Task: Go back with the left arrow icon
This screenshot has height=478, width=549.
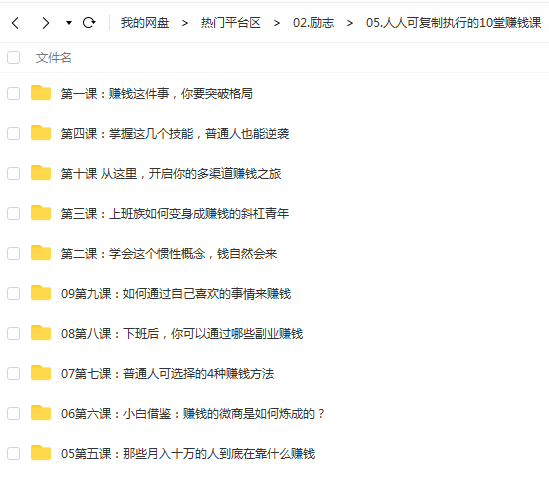Action: pos(15,23)
